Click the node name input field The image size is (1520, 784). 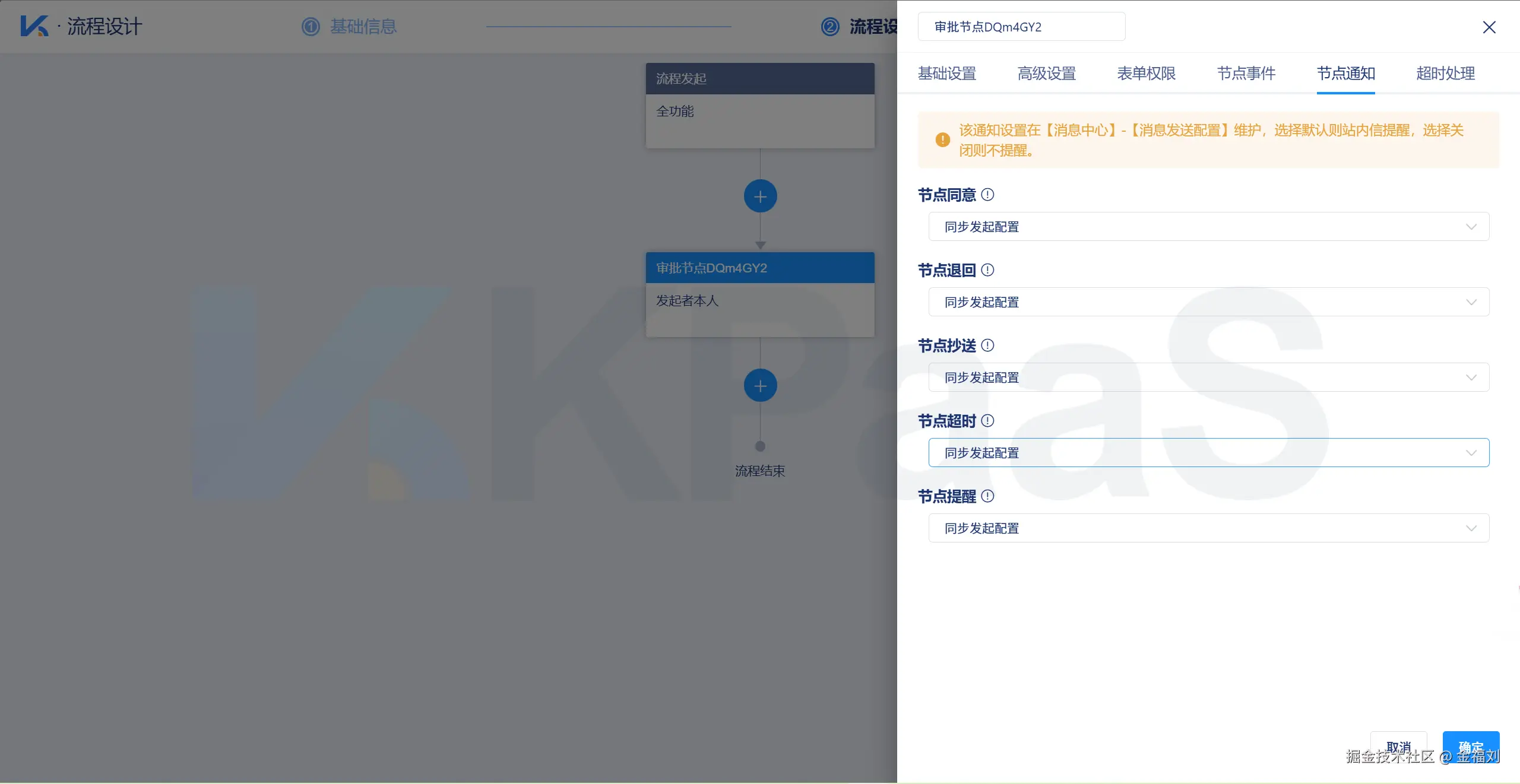(x=1021, y=27)
